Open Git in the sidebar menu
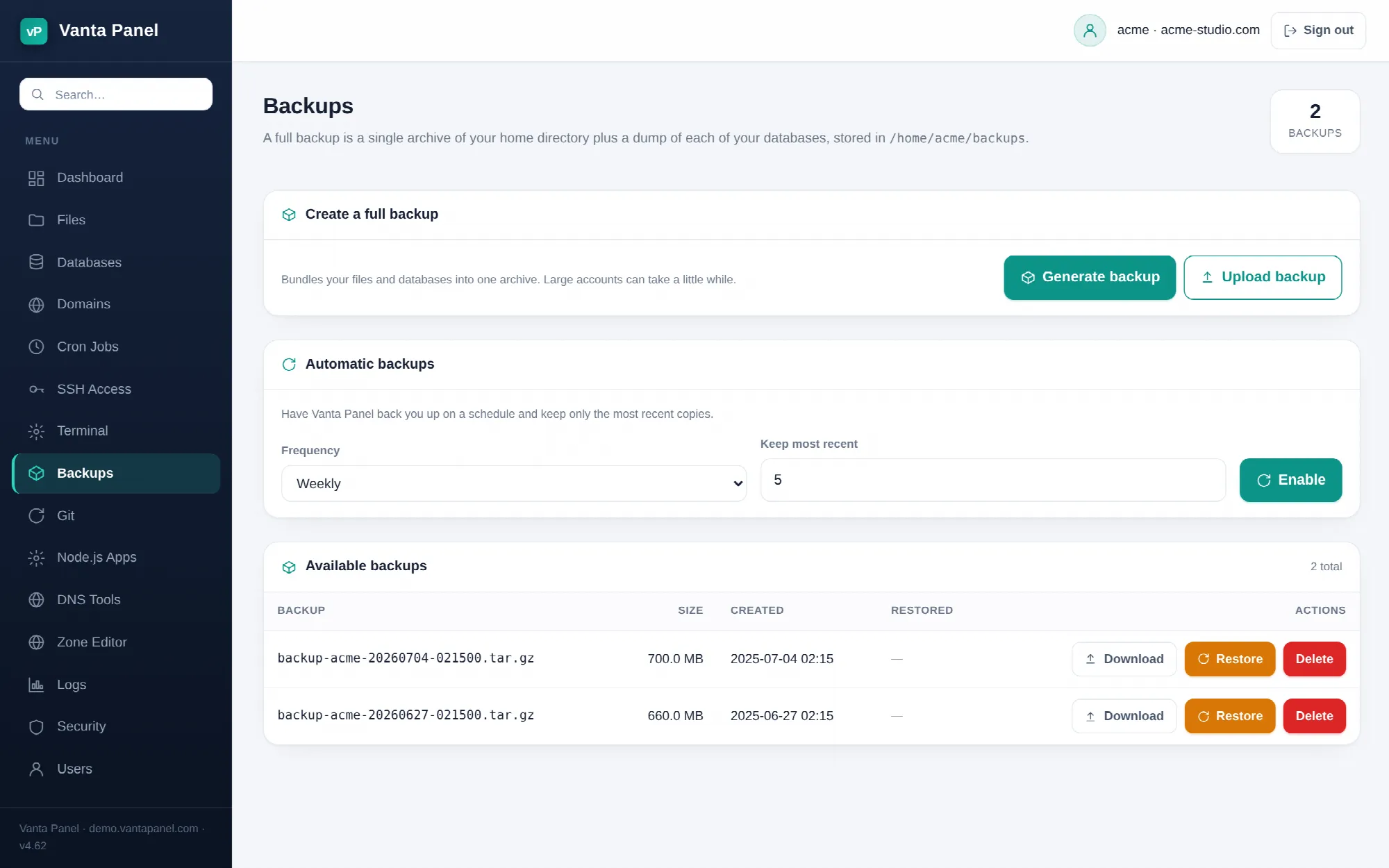 (116, 516)
